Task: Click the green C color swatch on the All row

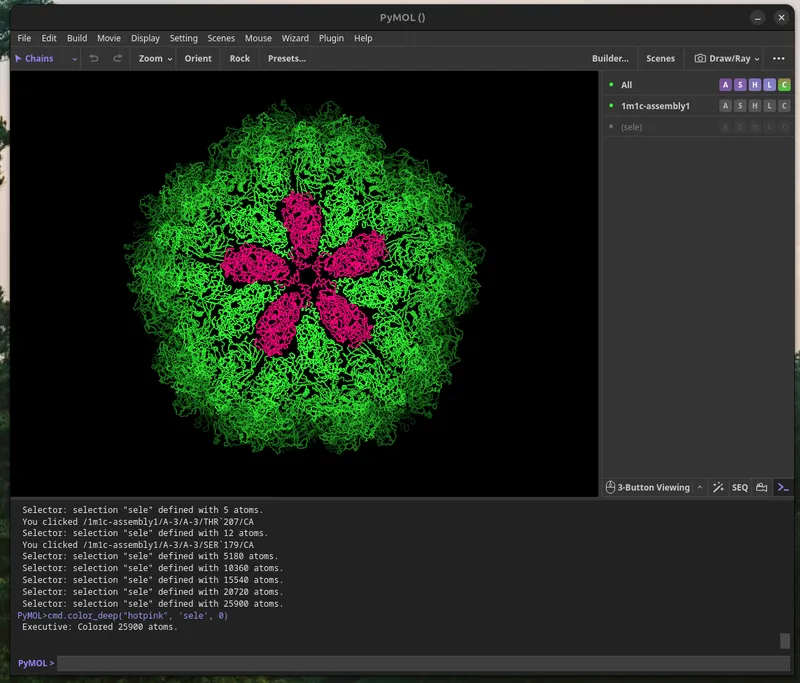Action: (x=785, y=85)
